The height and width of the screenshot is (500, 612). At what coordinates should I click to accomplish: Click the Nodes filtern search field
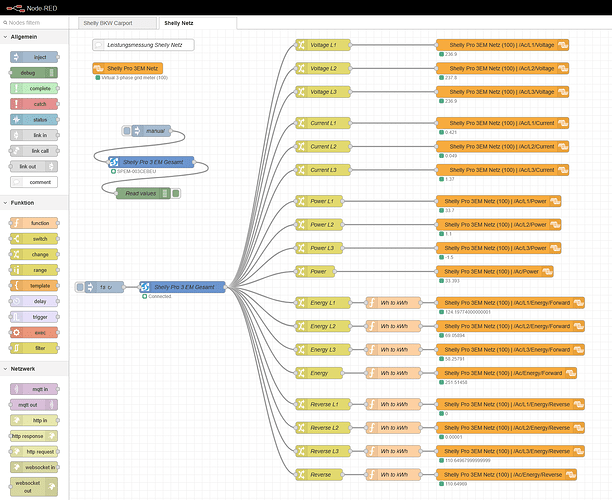(x=36, y=20)
